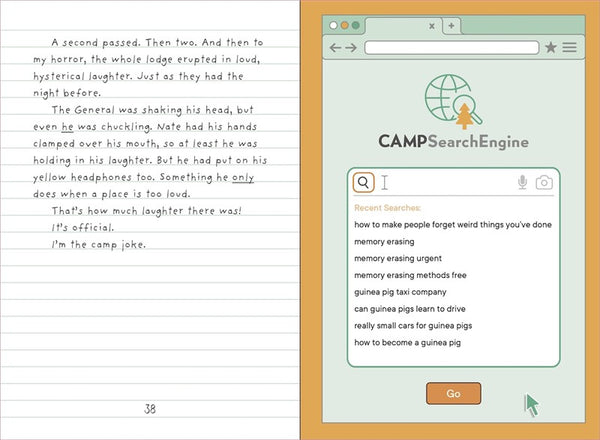Viewport: 600px width, 440px height.
Task: Click the 'Recent Searches:' heading
Action: 387,208
